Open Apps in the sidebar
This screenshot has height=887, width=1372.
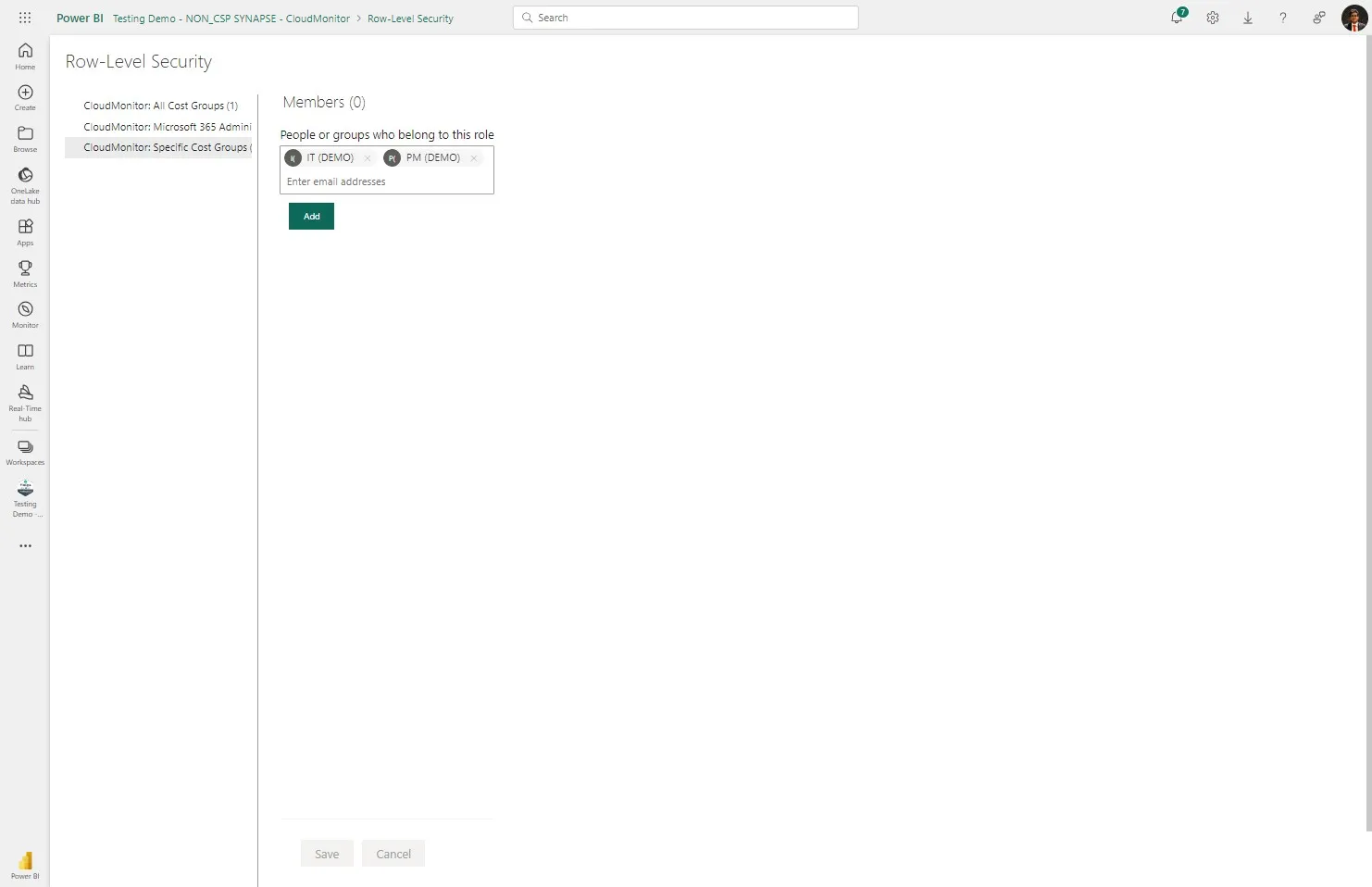click(25, 232)
